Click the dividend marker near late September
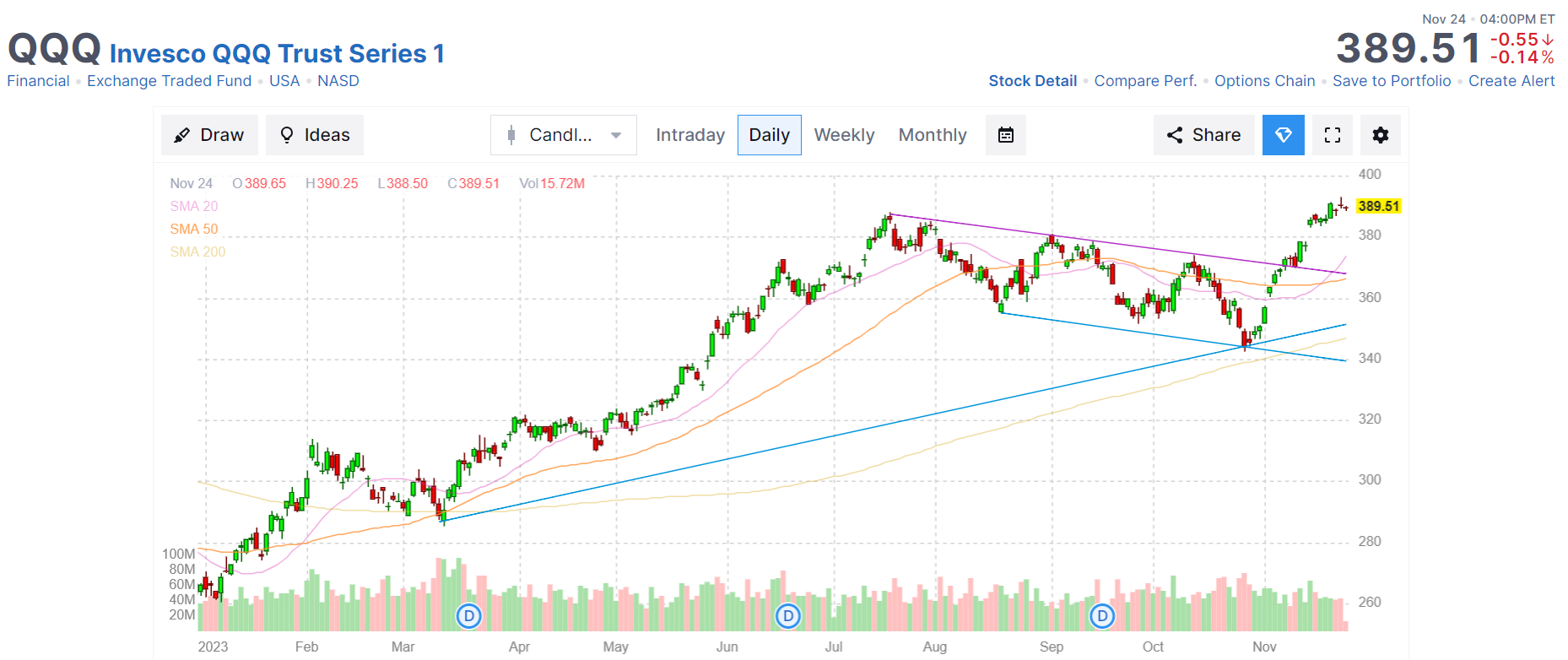The image size is (1568, 660). click(1102, 616)
